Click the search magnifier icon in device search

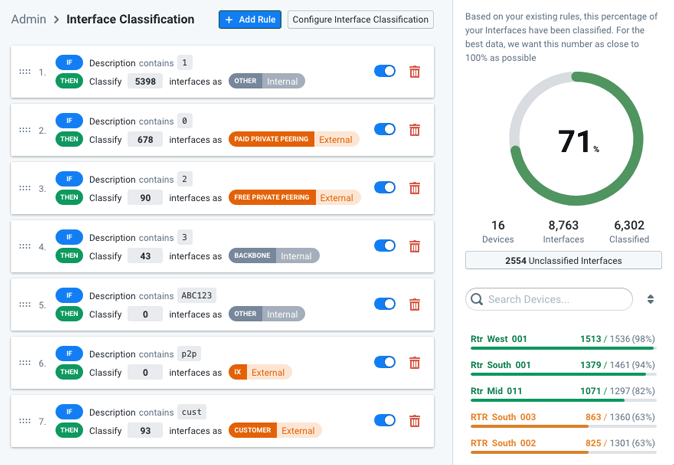[x=477, y=299]
